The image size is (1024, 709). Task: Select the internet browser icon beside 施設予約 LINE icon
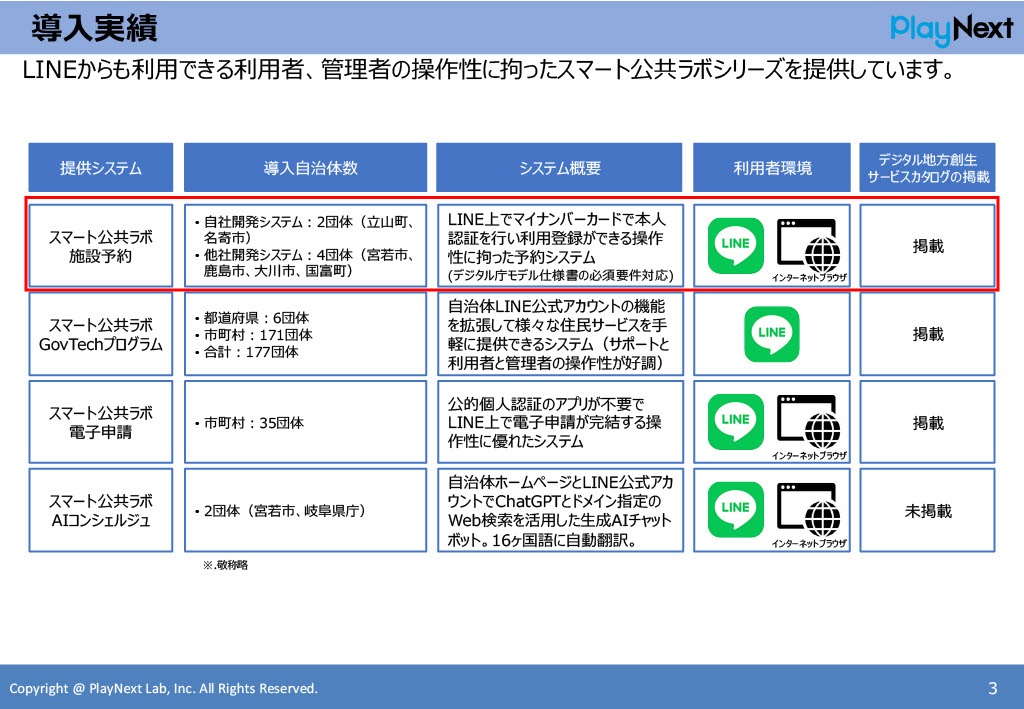tap(808, 243)
